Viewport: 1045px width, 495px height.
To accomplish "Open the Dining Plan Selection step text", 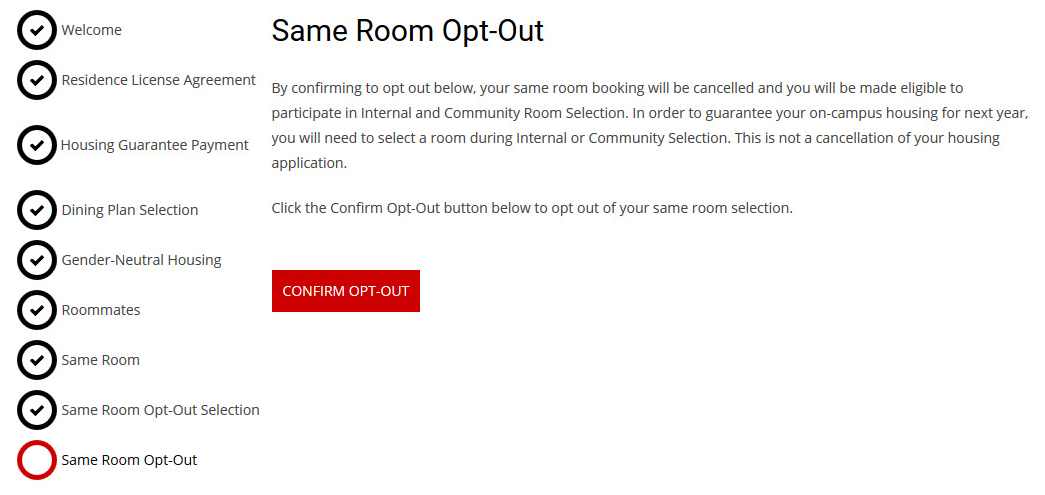I will pyautogui.click(x=129, y=210).
